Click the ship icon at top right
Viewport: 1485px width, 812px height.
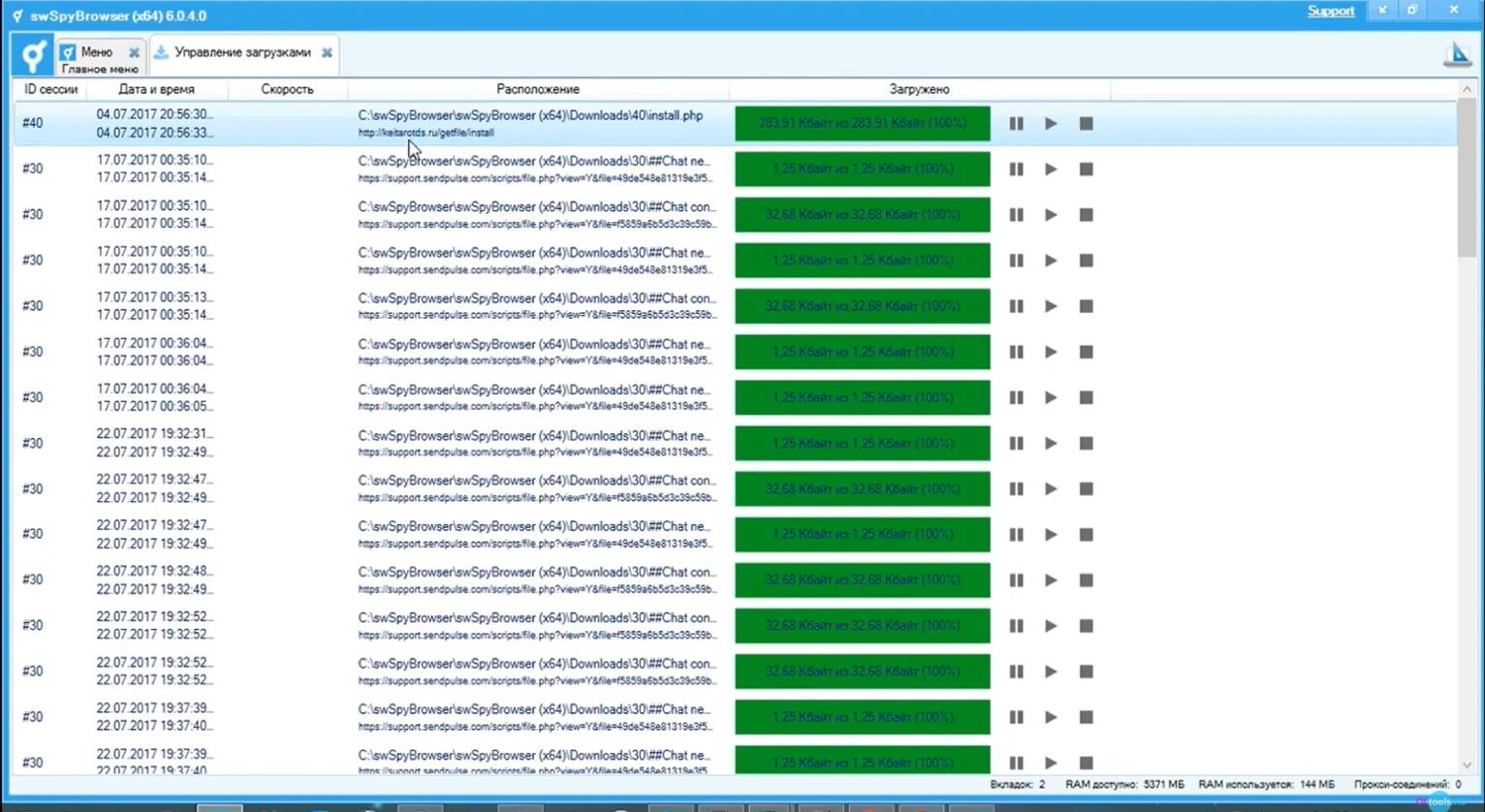(x=1457, y=54)
